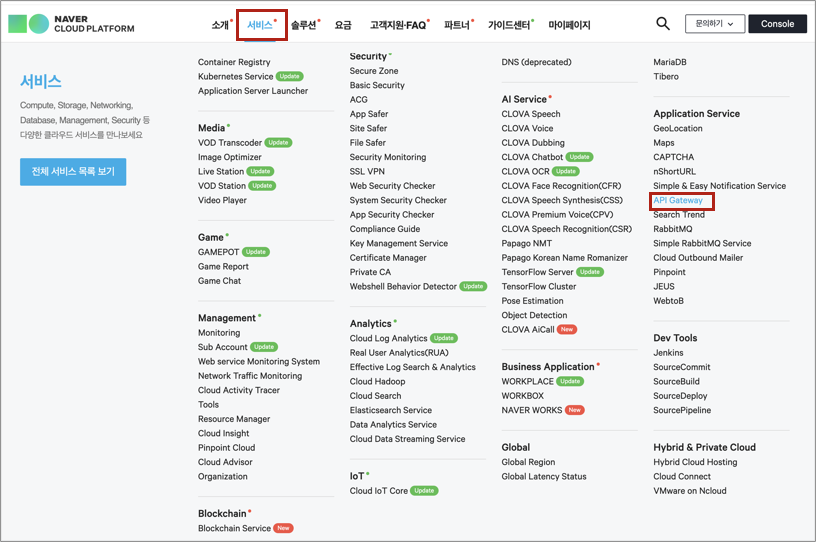
Task: Open VMware on Ncloud link
Action: pos(690,491)
